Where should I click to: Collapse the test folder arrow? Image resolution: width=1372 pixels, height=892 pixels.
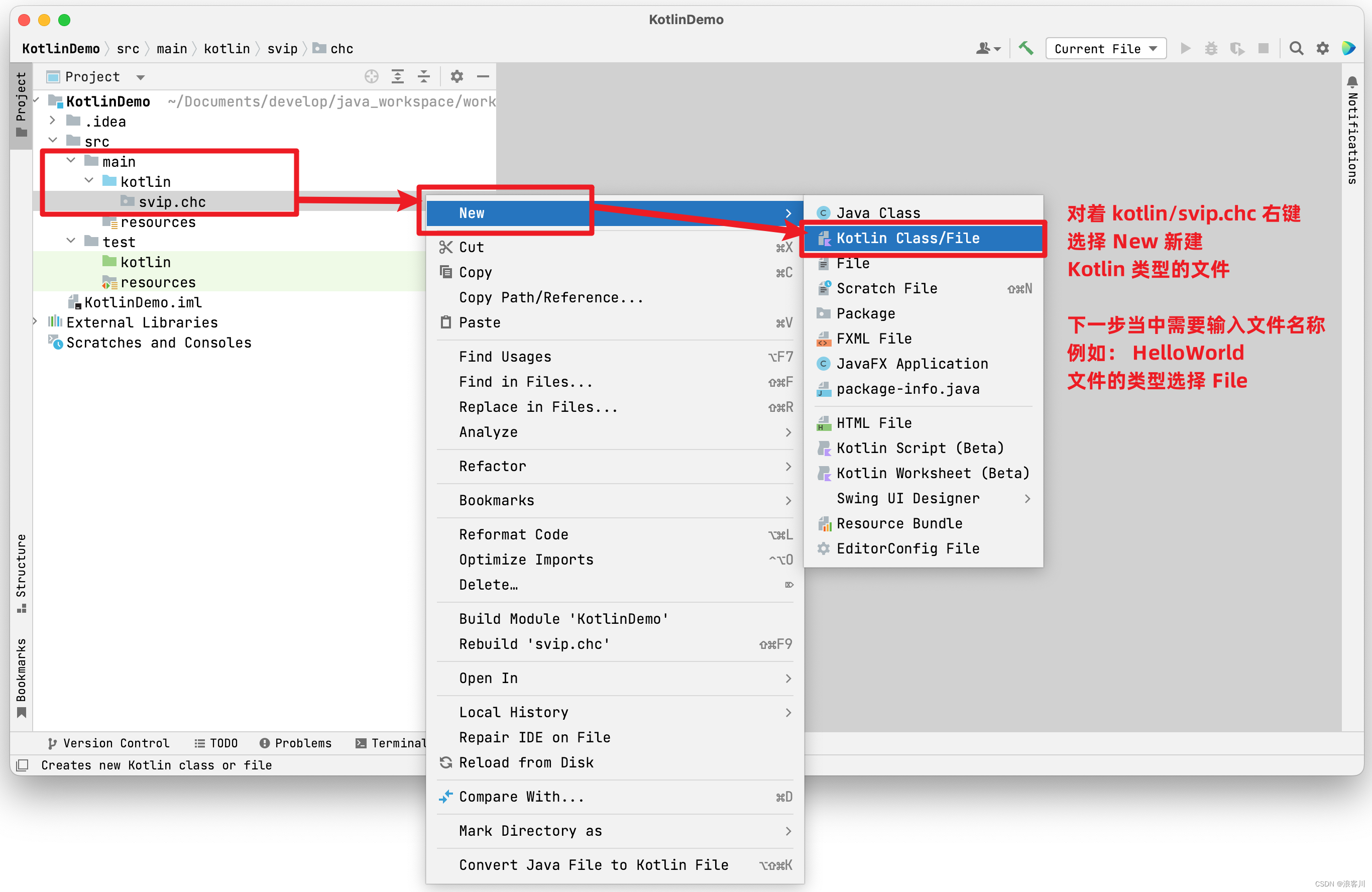71,241
